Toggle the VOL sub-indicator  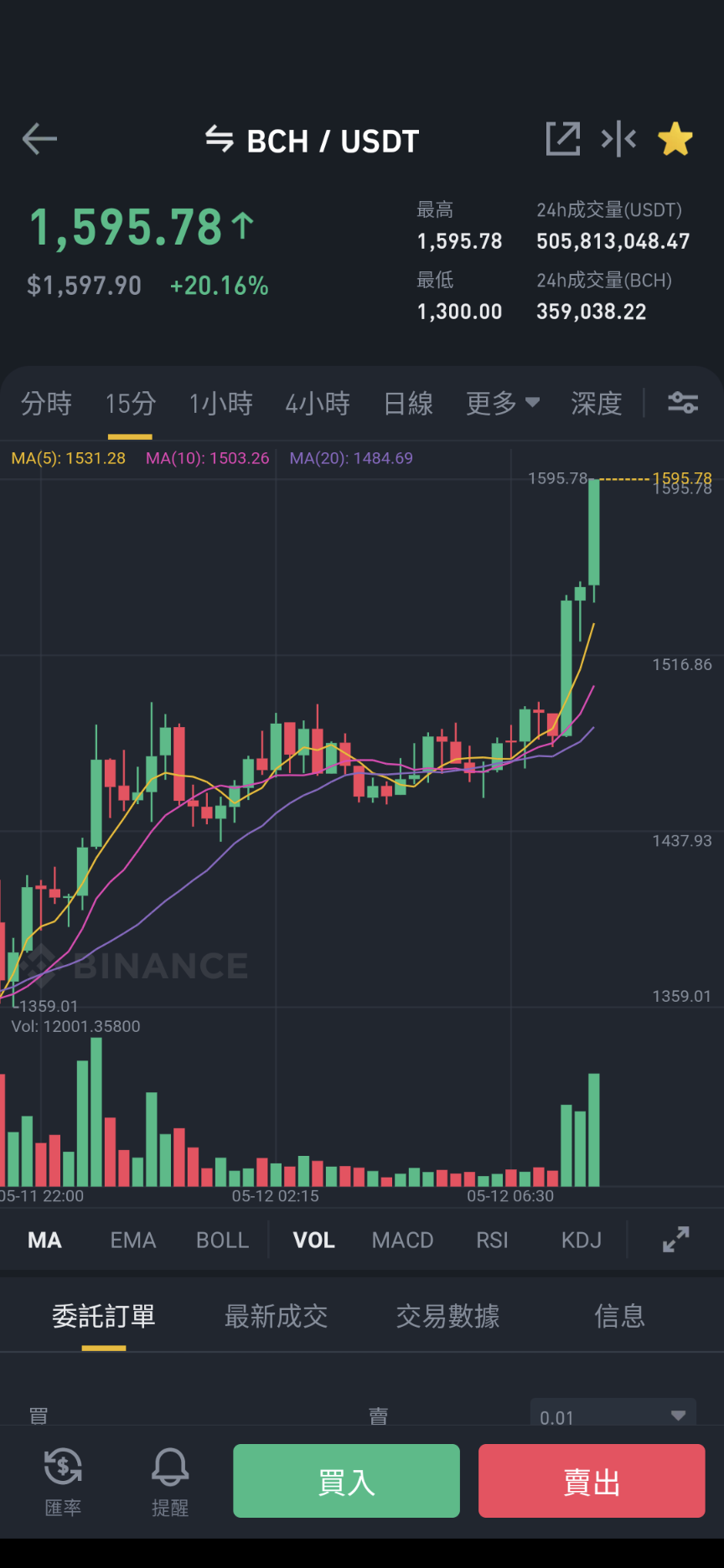coord(314,1240)
